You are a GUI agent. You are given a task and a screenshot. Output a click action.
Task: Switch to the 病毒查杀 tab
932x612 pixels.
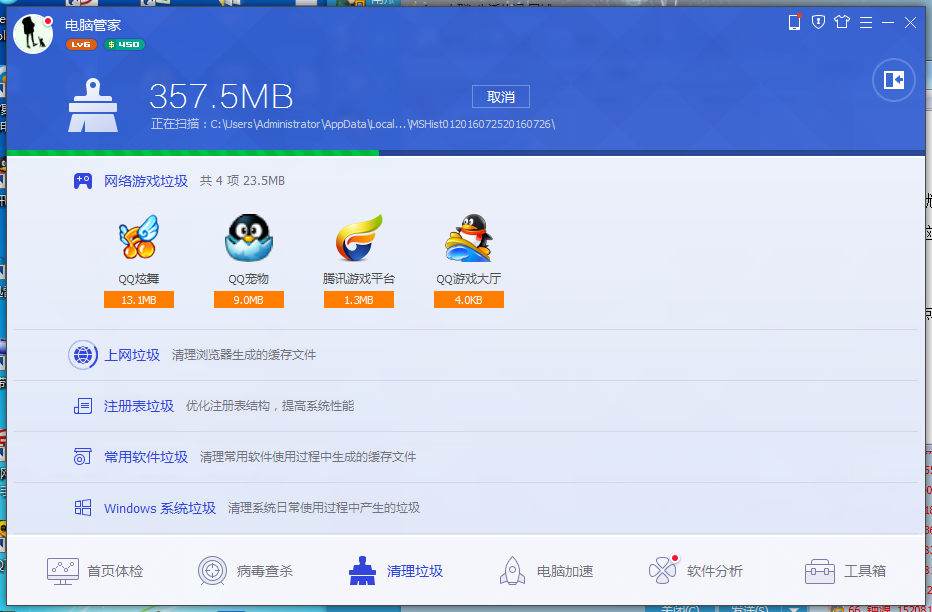pos(245,571)
